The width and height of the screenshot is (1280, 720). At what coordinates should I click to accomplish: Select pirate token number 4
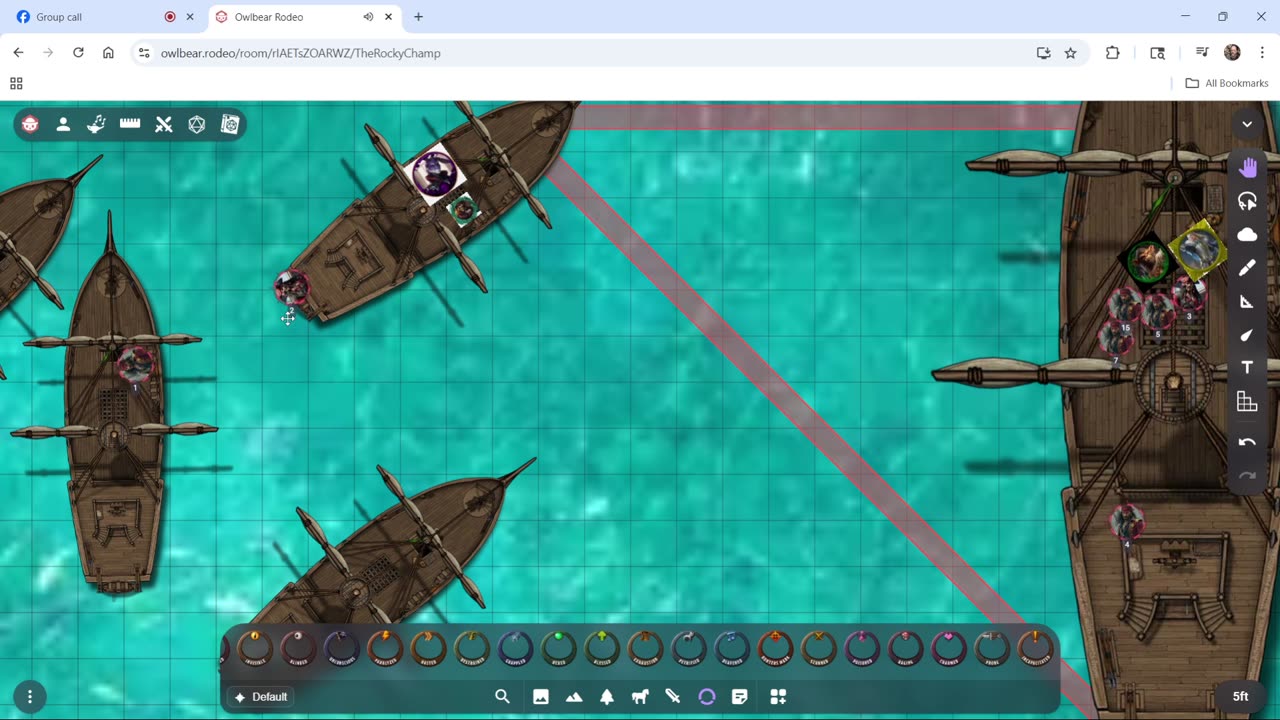pos(1127,523)
